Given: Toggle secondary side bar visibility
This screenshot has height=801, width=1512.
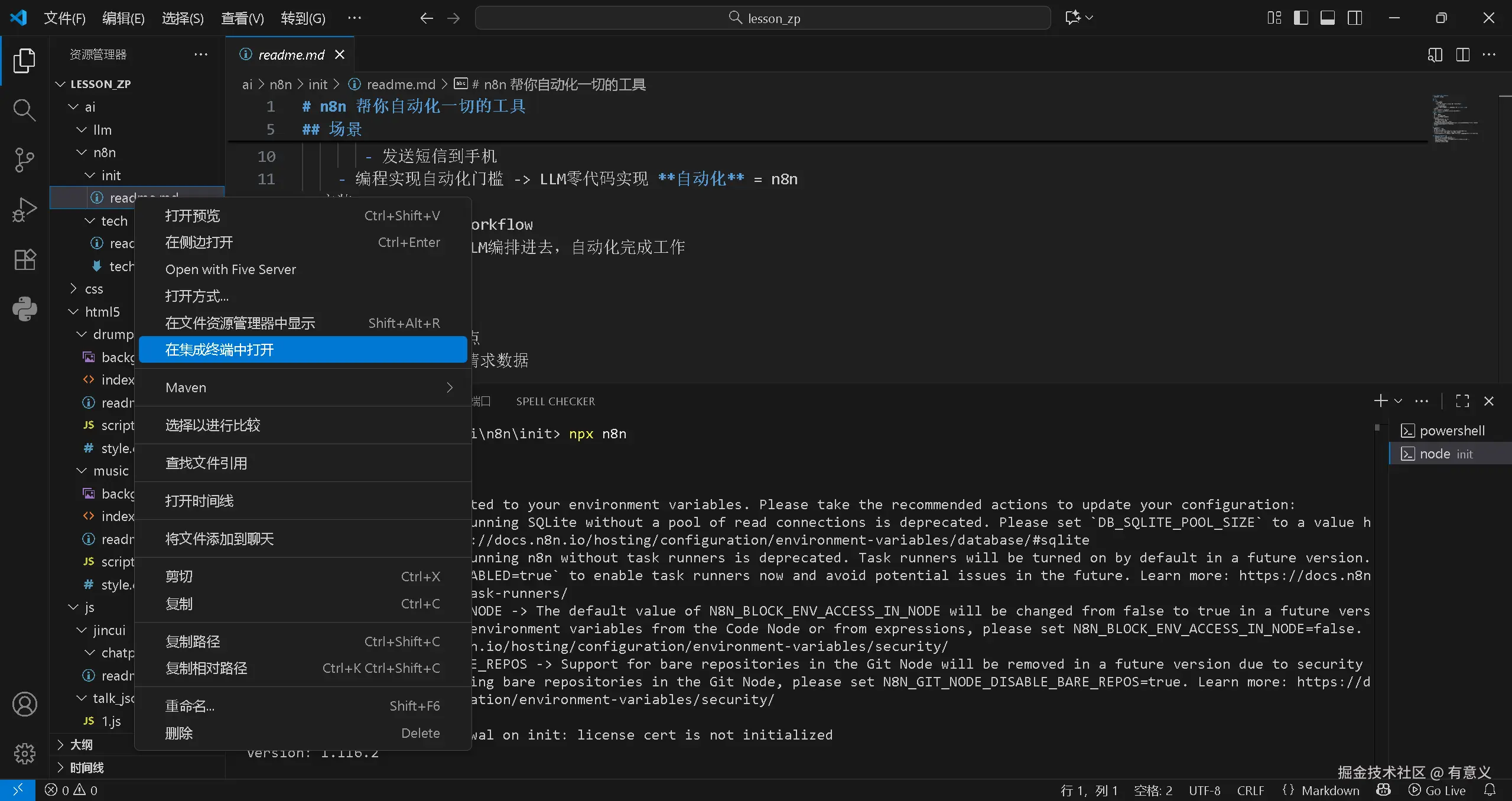Looking at the screenshot, I should click(1355, 18).
